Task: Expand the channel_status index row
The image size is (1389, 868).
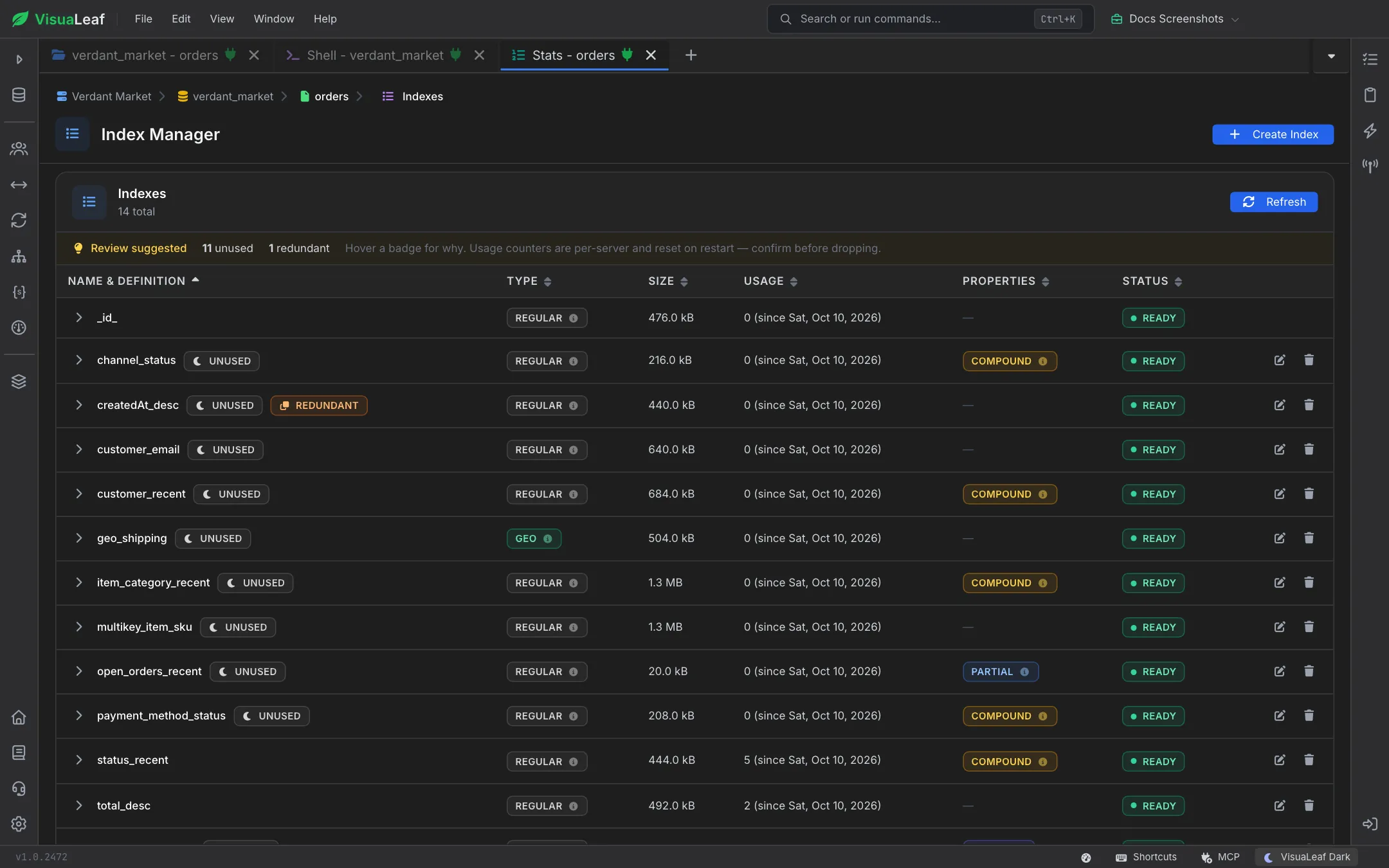Action: coord(78,360)
